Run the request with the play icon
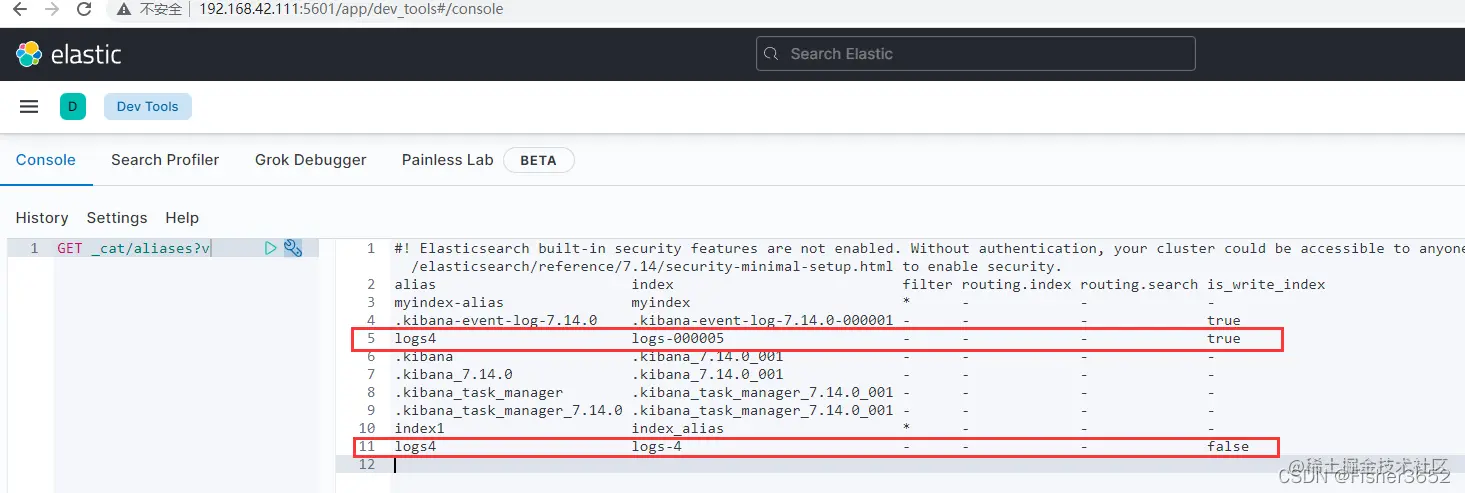Viewport: 1465px width, 493px height. point(270,248)
